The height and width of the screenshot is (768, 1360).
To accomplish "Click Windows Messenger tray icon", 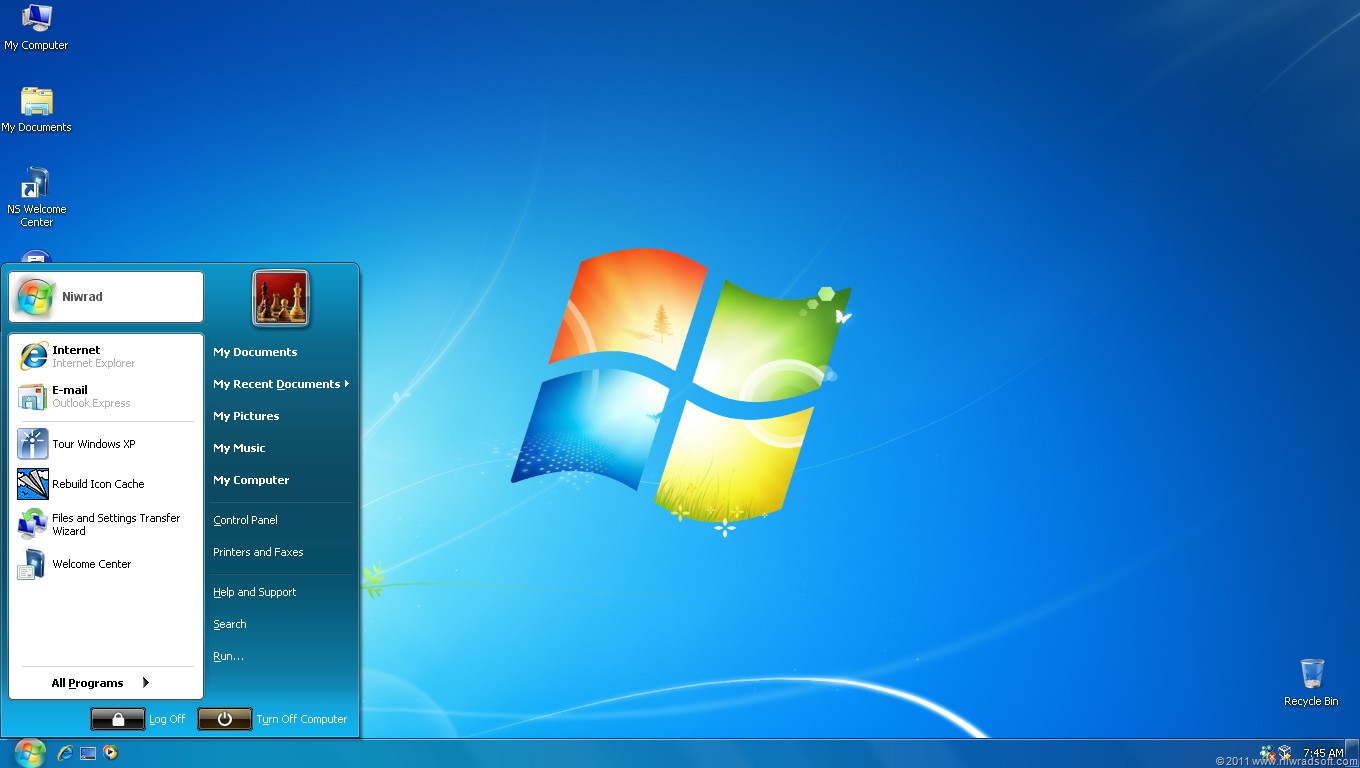I will 1267,752.
